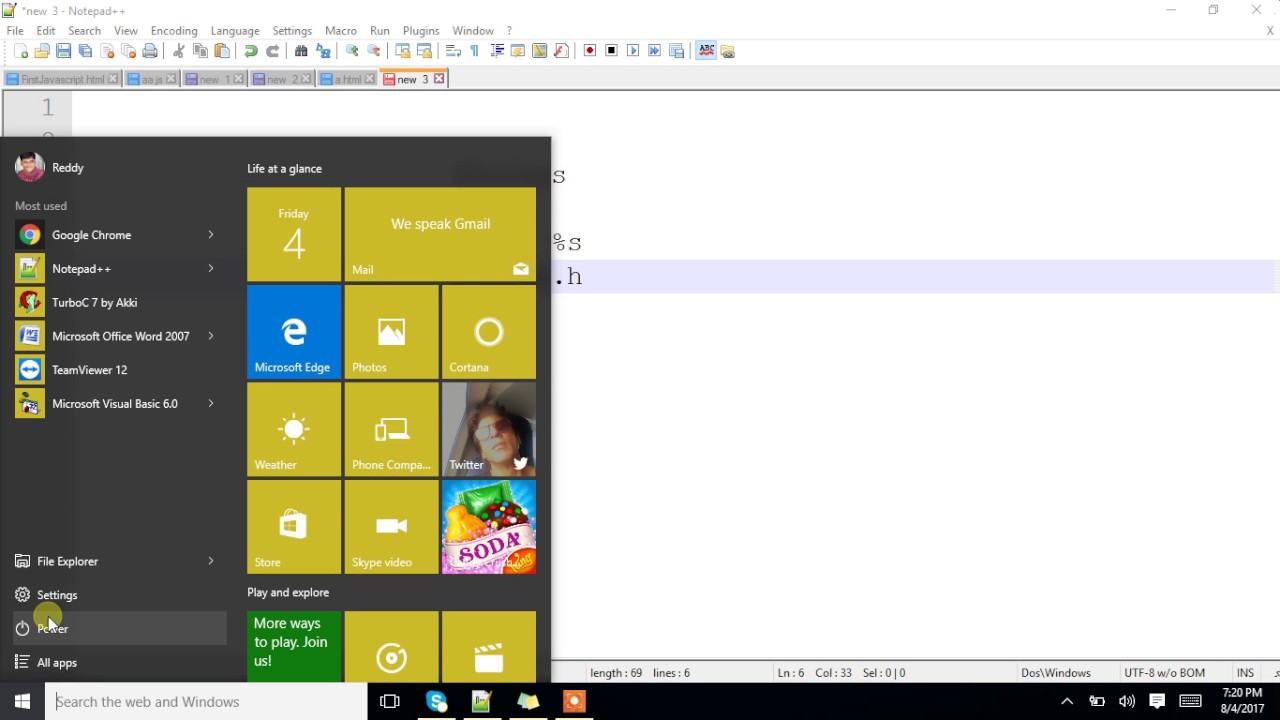This screenshot has width=1280, height=720.
Task: Open the Candy Crush Soda tile
Action: 489,527
